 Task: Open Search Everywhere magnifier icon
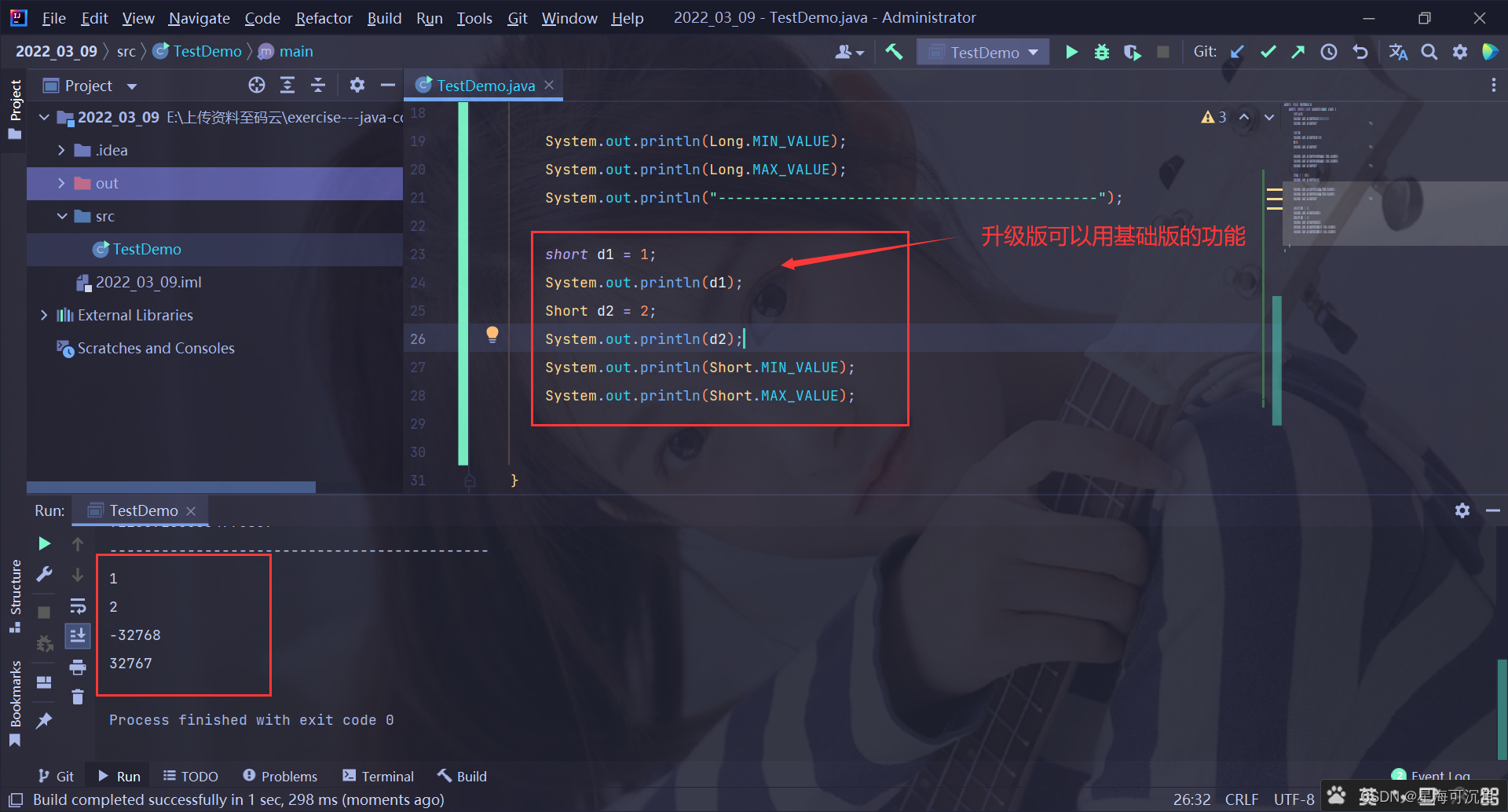[x=1429, y=52]
